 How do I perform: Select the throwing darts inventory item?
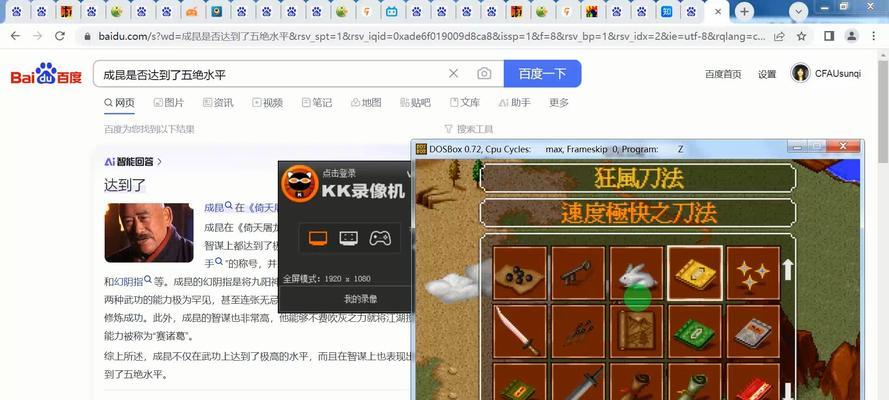pyautogui.click(x=577, y=331)
